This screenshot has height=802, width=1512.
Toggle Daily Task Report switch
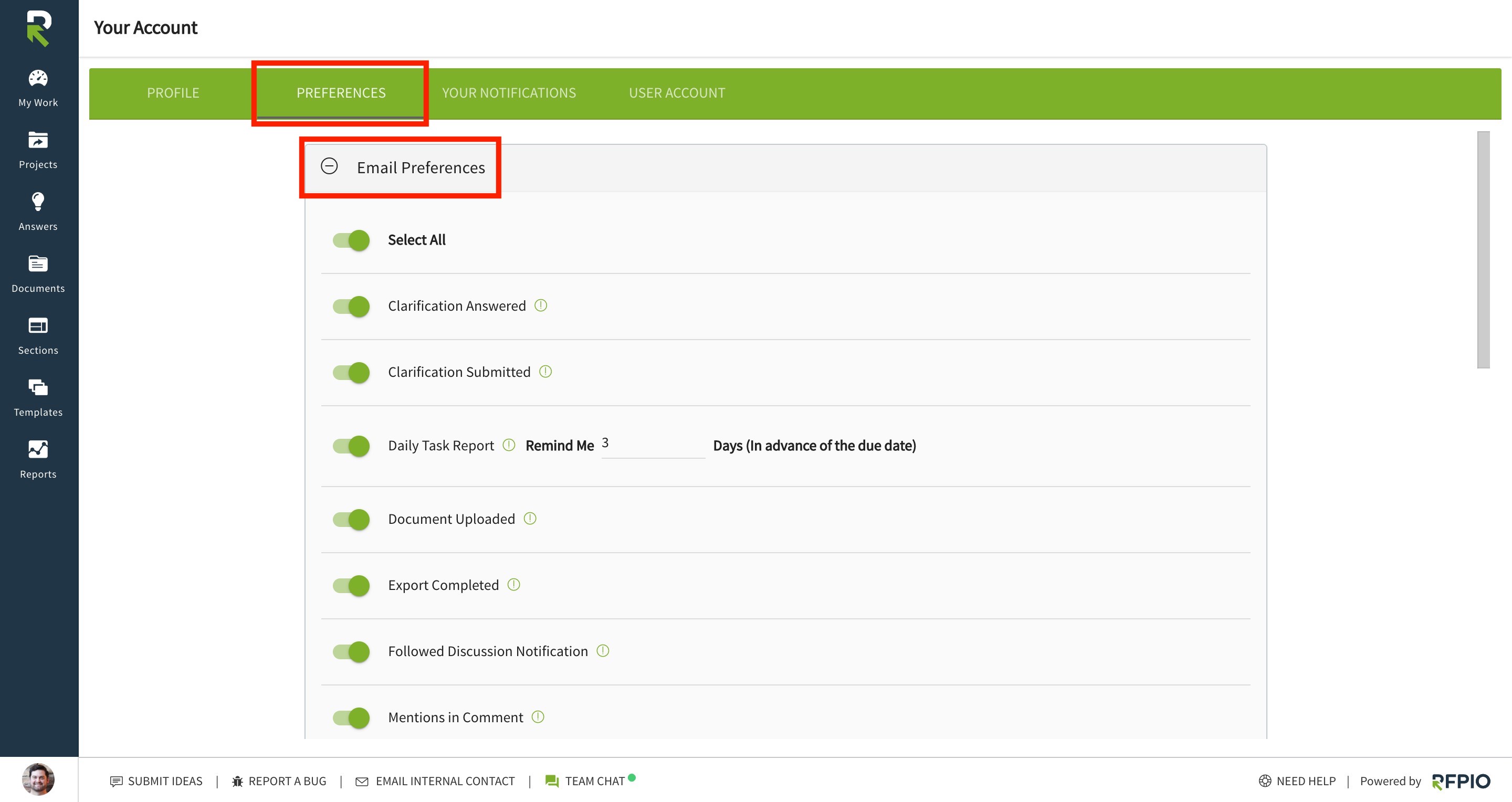pyautogui.click(x=351, y=446)
